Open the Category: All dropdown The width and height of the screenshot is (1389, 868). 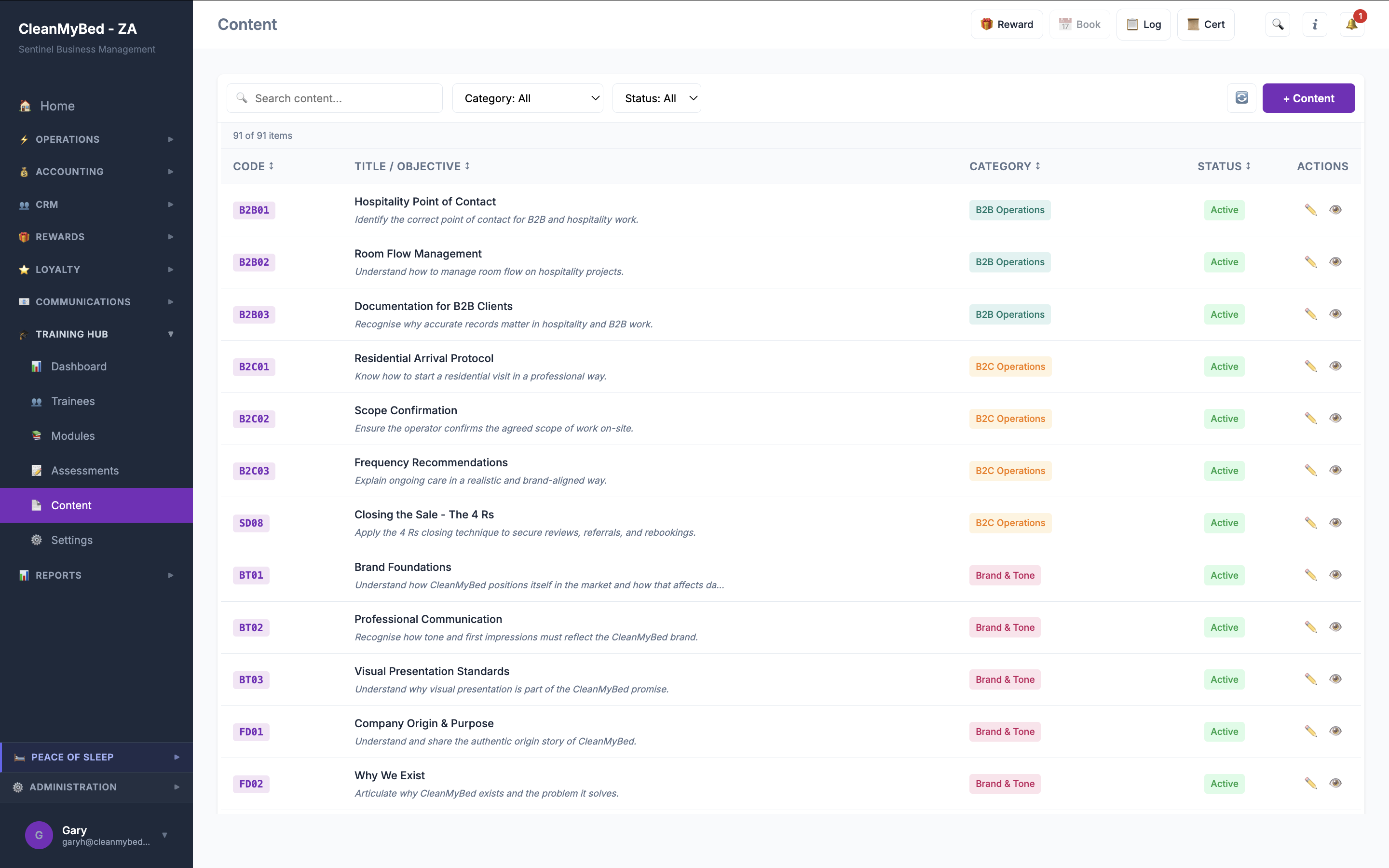(x=527, y=98)
